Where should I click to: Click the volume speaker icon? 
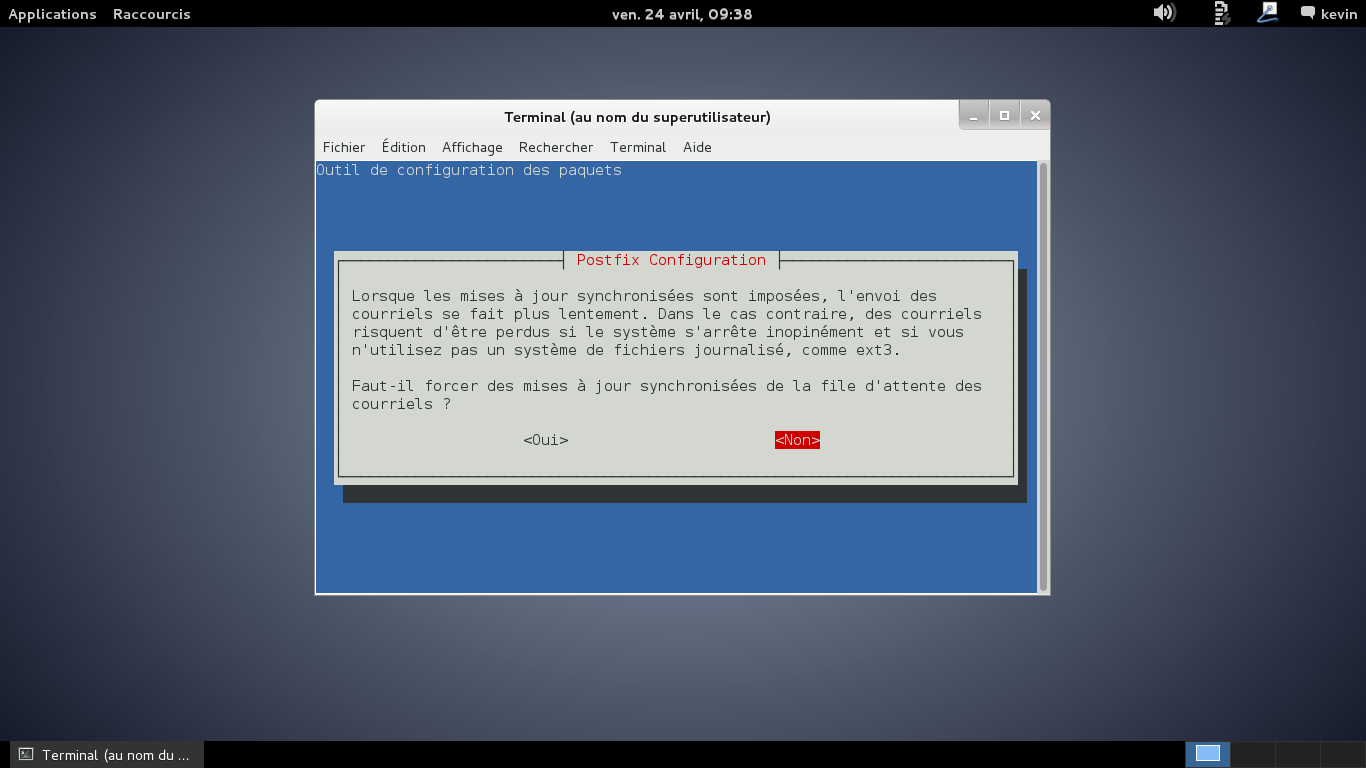point(1163,13)
